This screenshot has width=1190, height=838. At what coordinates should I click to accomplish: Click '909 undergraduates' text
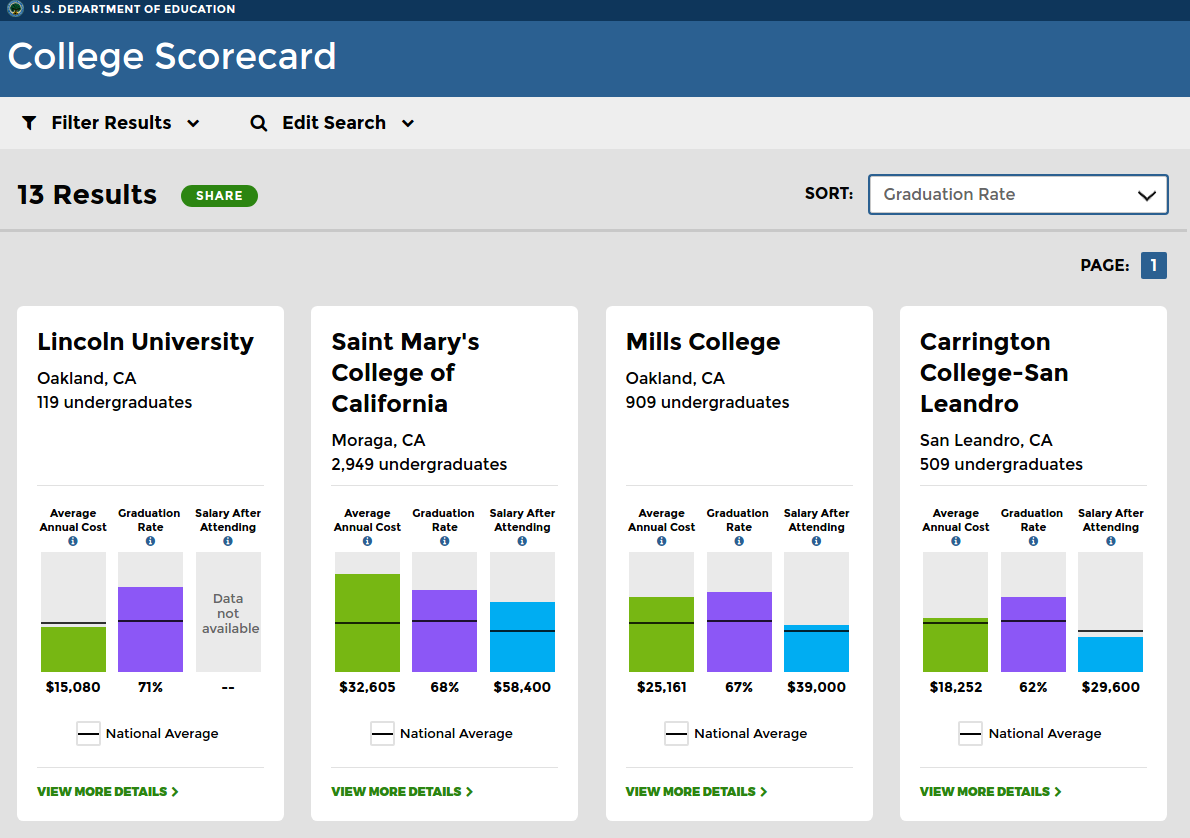coord(707,402)
